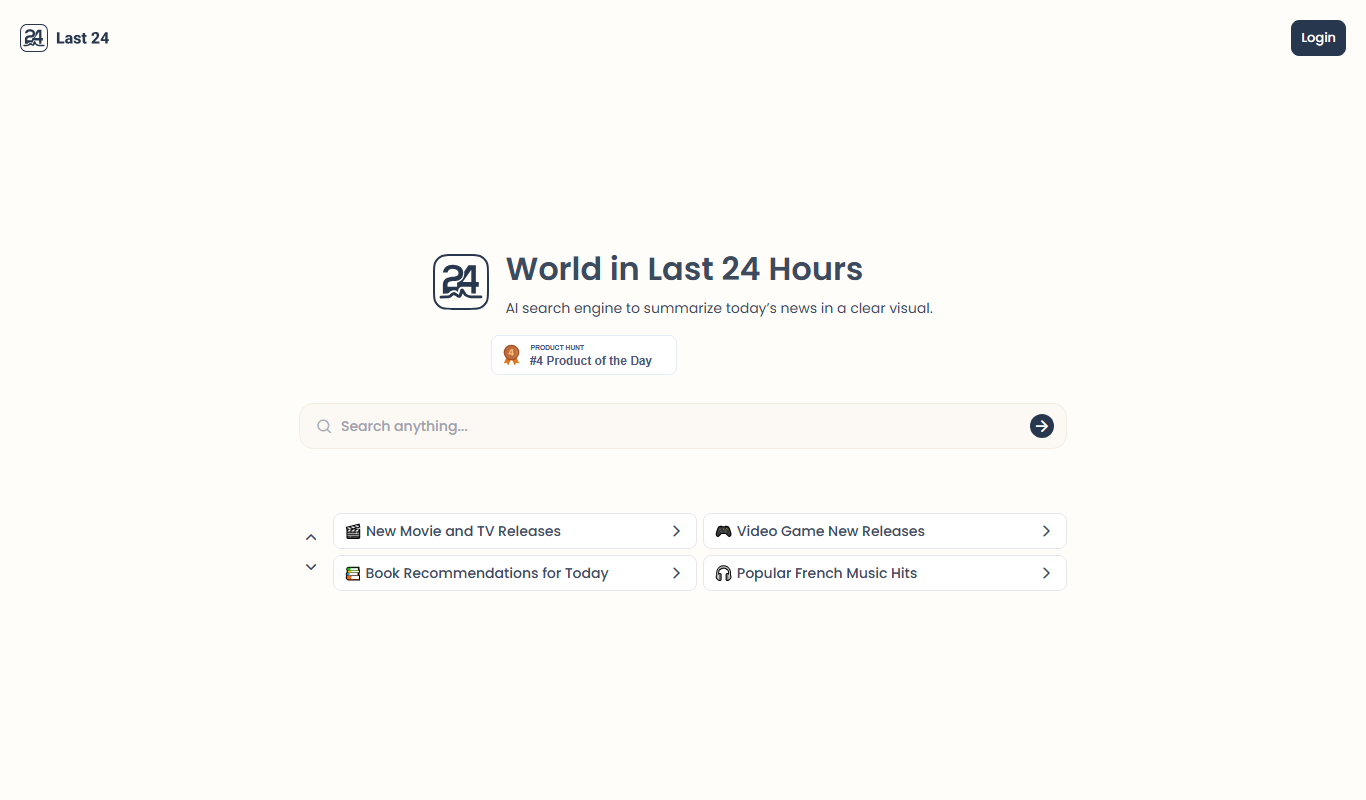Viewport: 1366px width, 800px height.
Task: Open Video Game New Releases suggestion
Action: [885, 531]
